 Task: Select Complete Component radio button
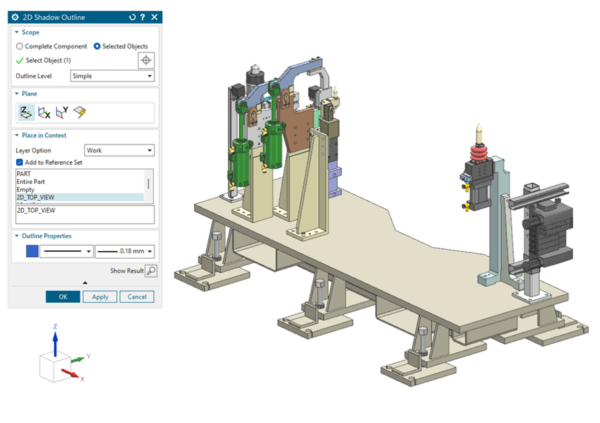point(21,46)
